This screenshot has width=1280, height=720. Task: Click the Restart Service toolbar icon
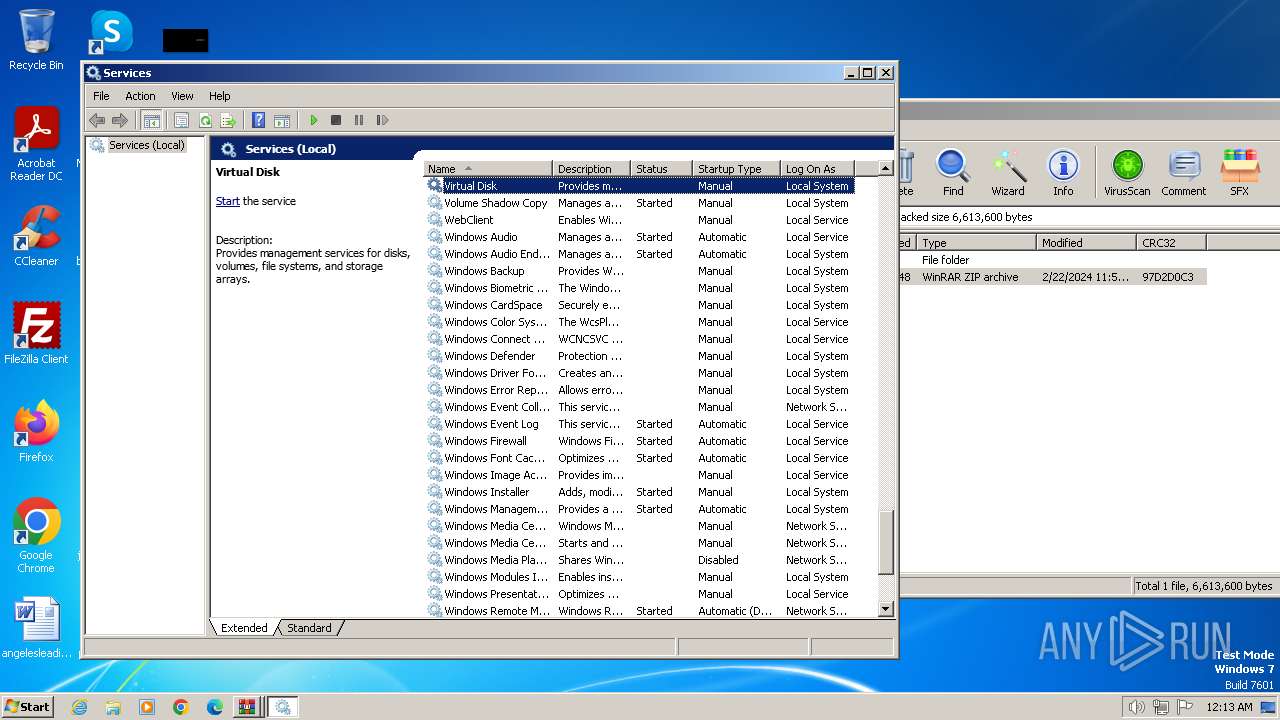[382, 120]
